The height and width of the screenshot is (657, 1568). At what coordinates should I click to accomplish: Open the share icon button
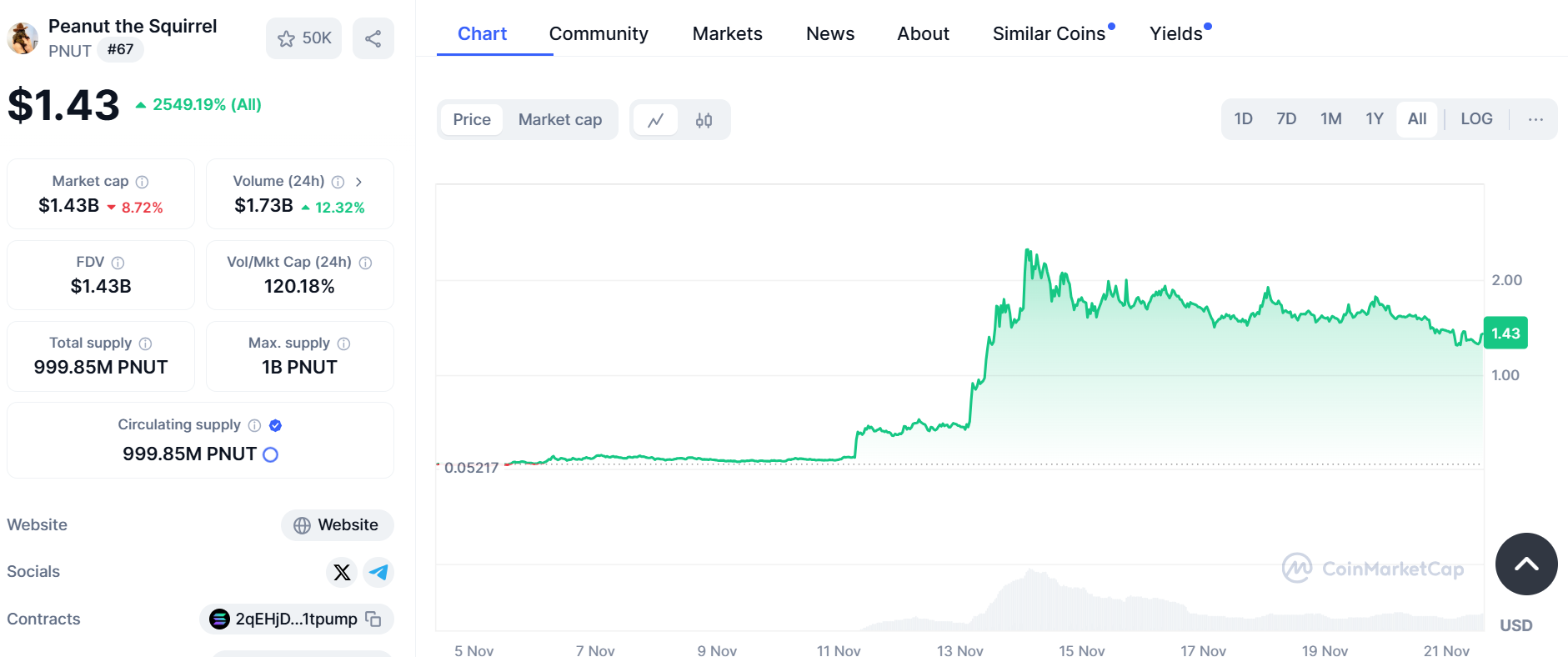[373, 38]
